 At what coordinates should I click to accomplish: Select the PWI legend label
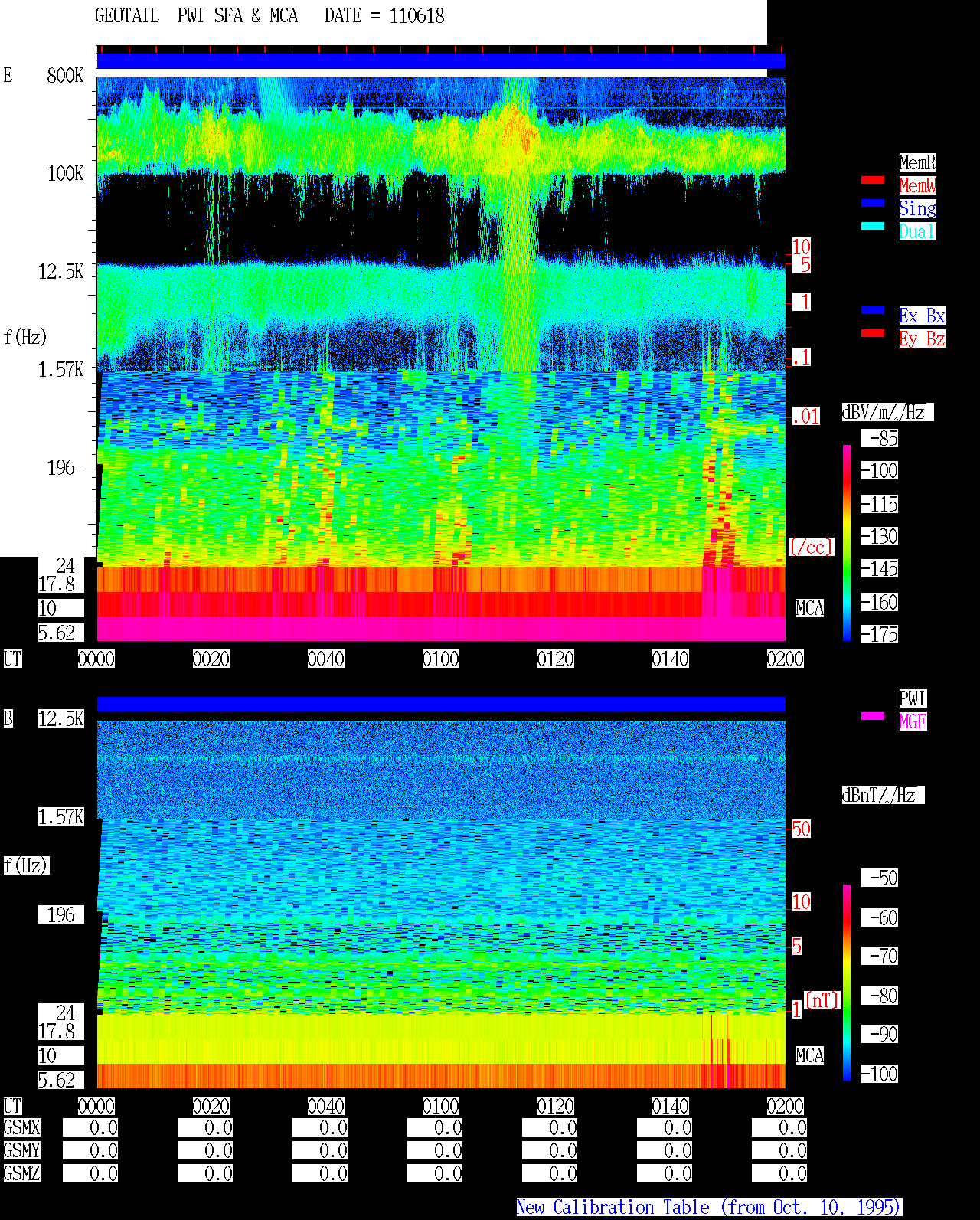913,698
